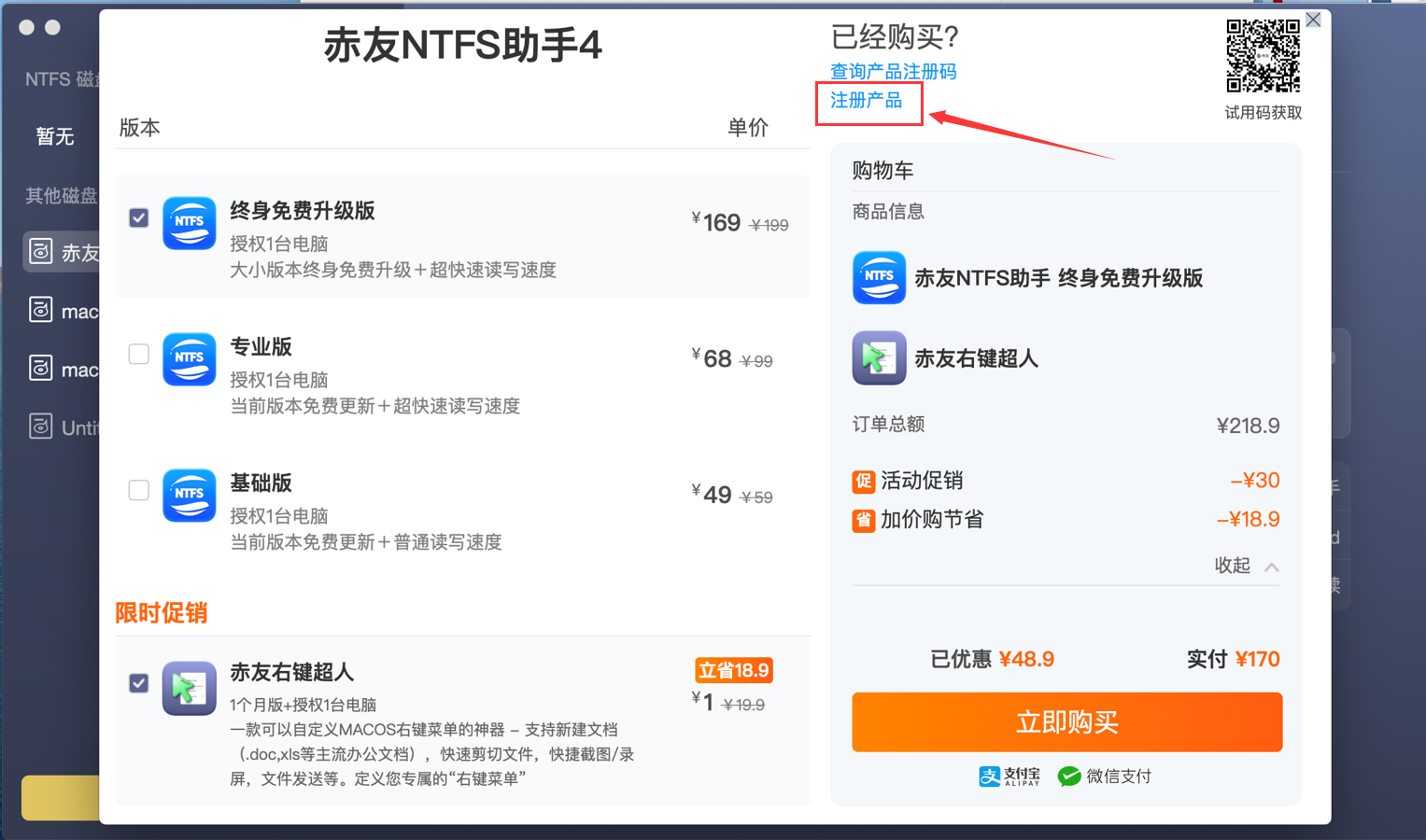Click the NTFS icon next to 专业版
This screenshot has width=1426, height=840.
point(190,359)
